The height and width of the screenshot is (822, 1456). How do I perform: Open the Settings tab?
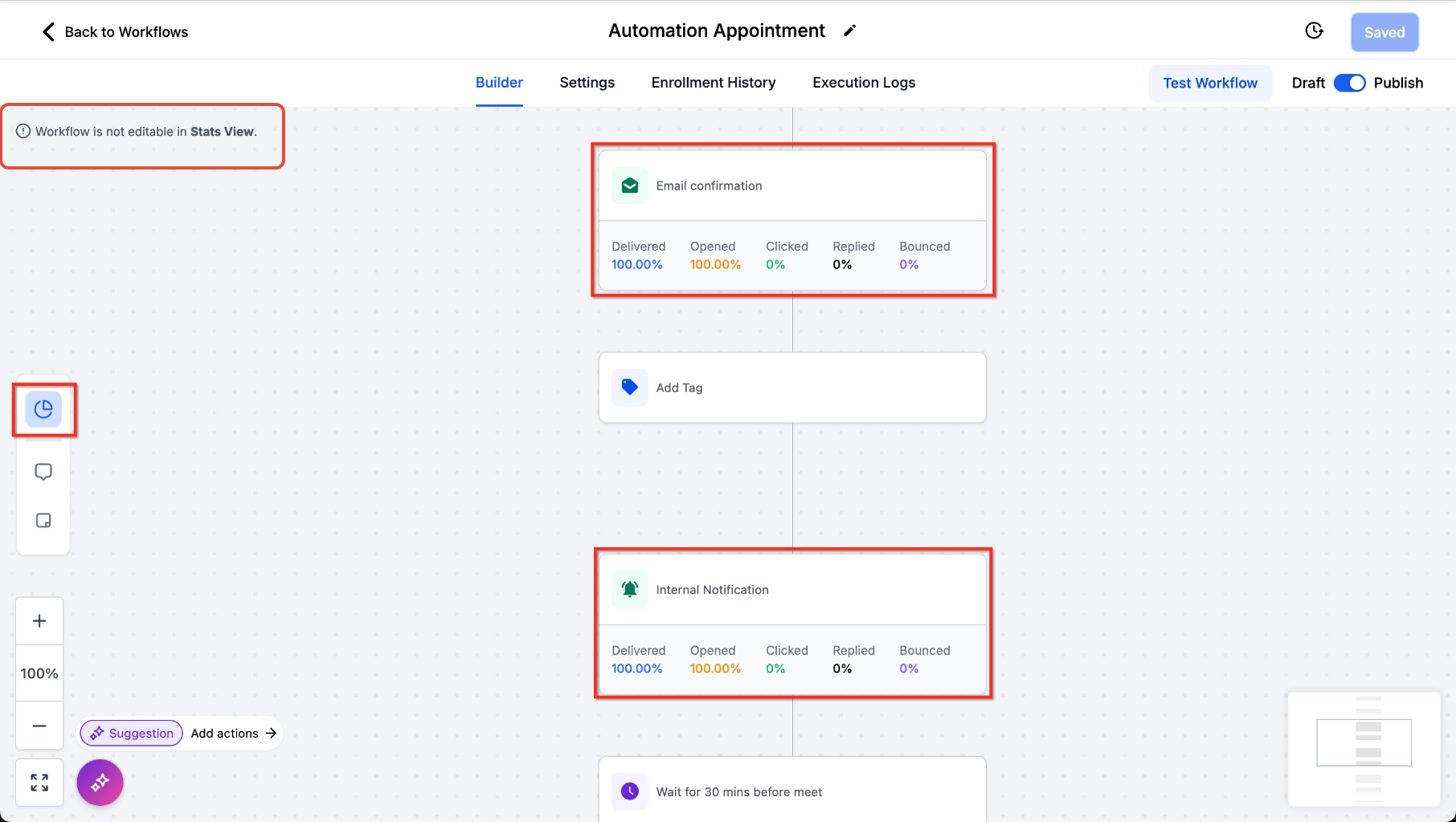(587, 83)
